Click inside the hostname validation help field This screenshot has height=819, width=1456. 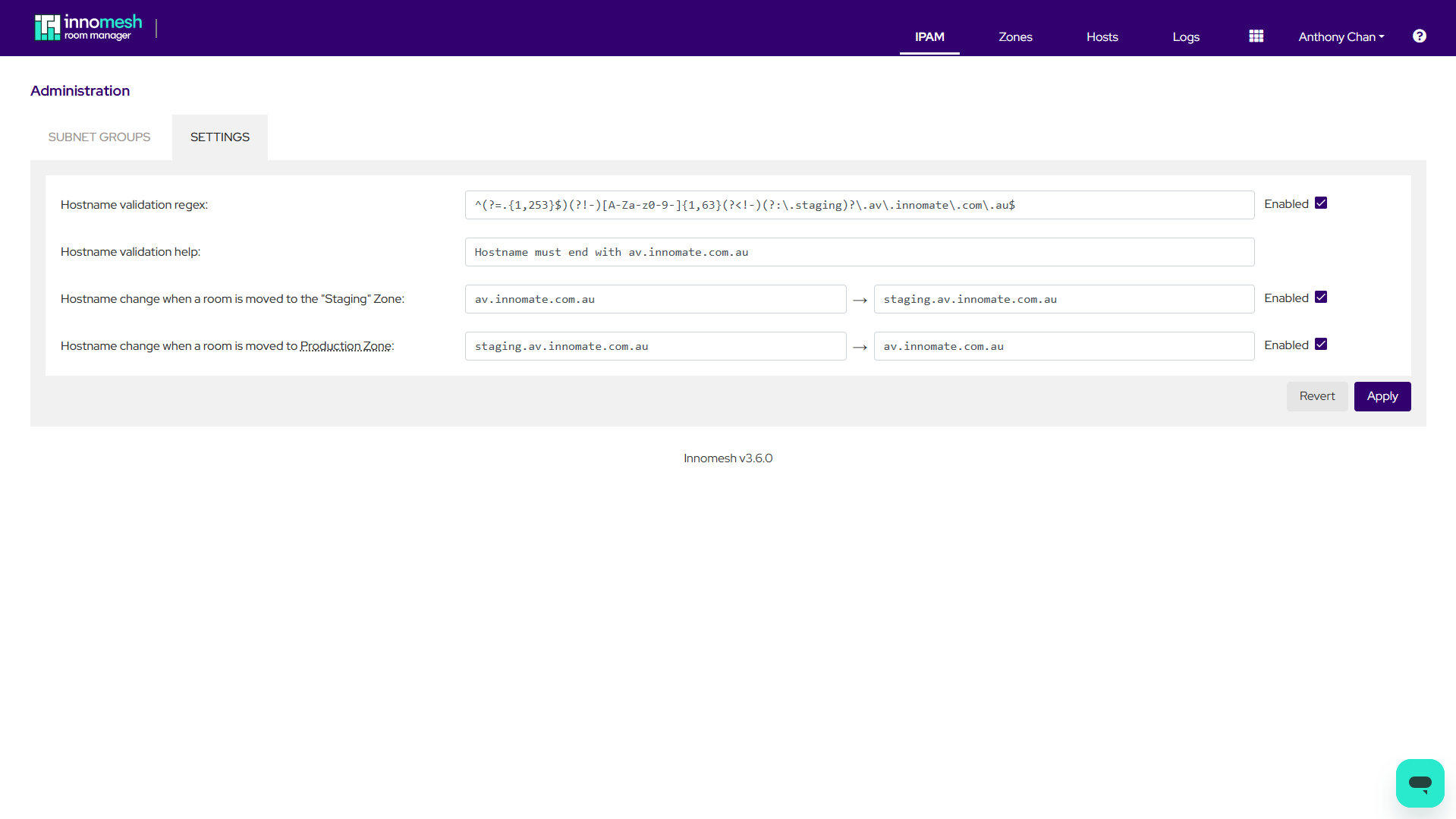[859, 252]
